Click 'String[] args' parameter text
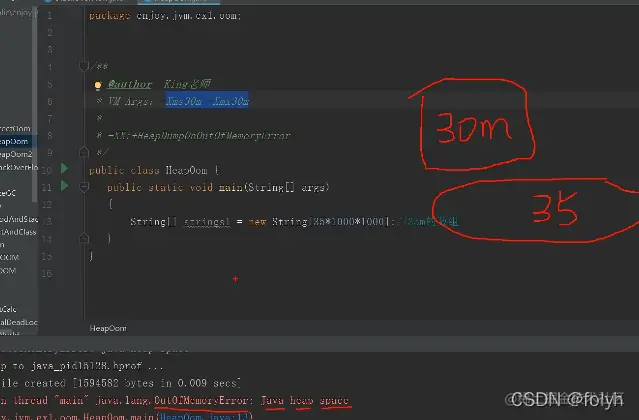 click(x=286, y=187)
